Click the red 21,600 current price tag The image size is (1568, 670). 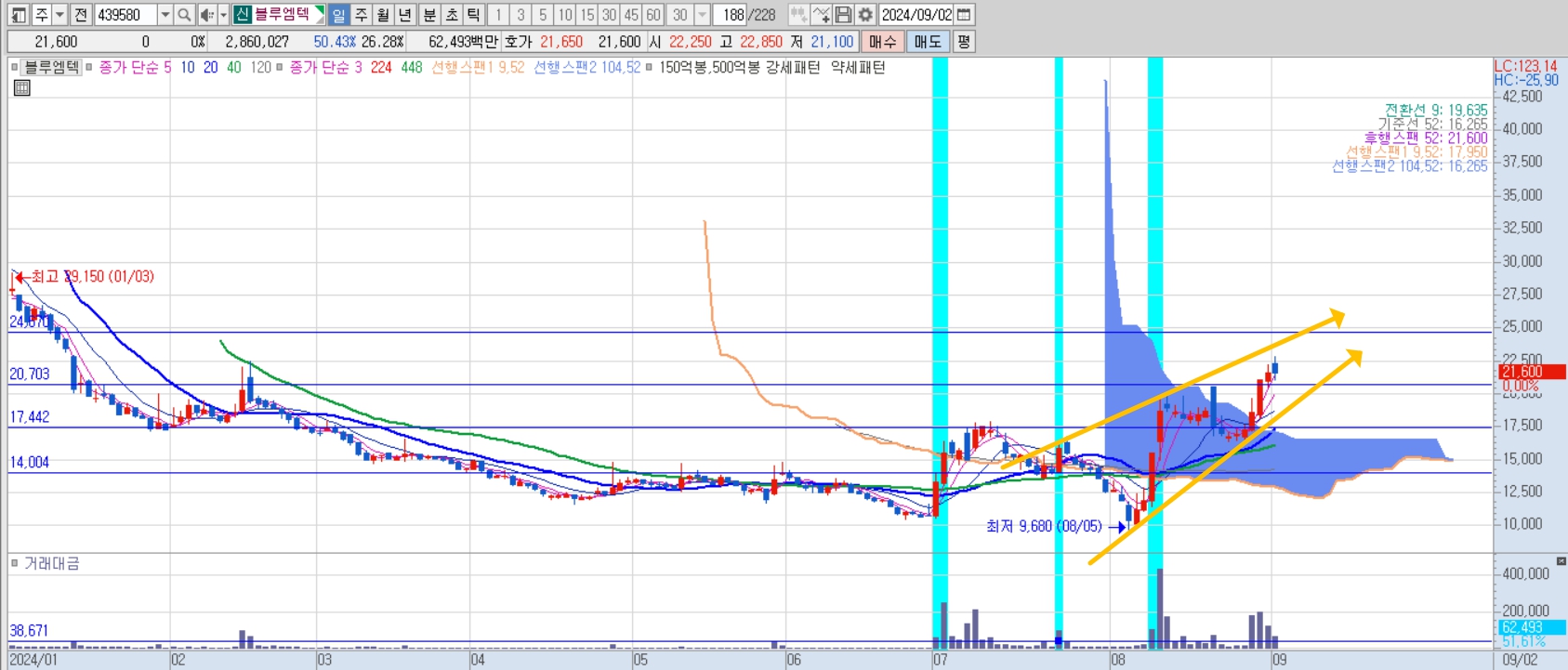1533,371
